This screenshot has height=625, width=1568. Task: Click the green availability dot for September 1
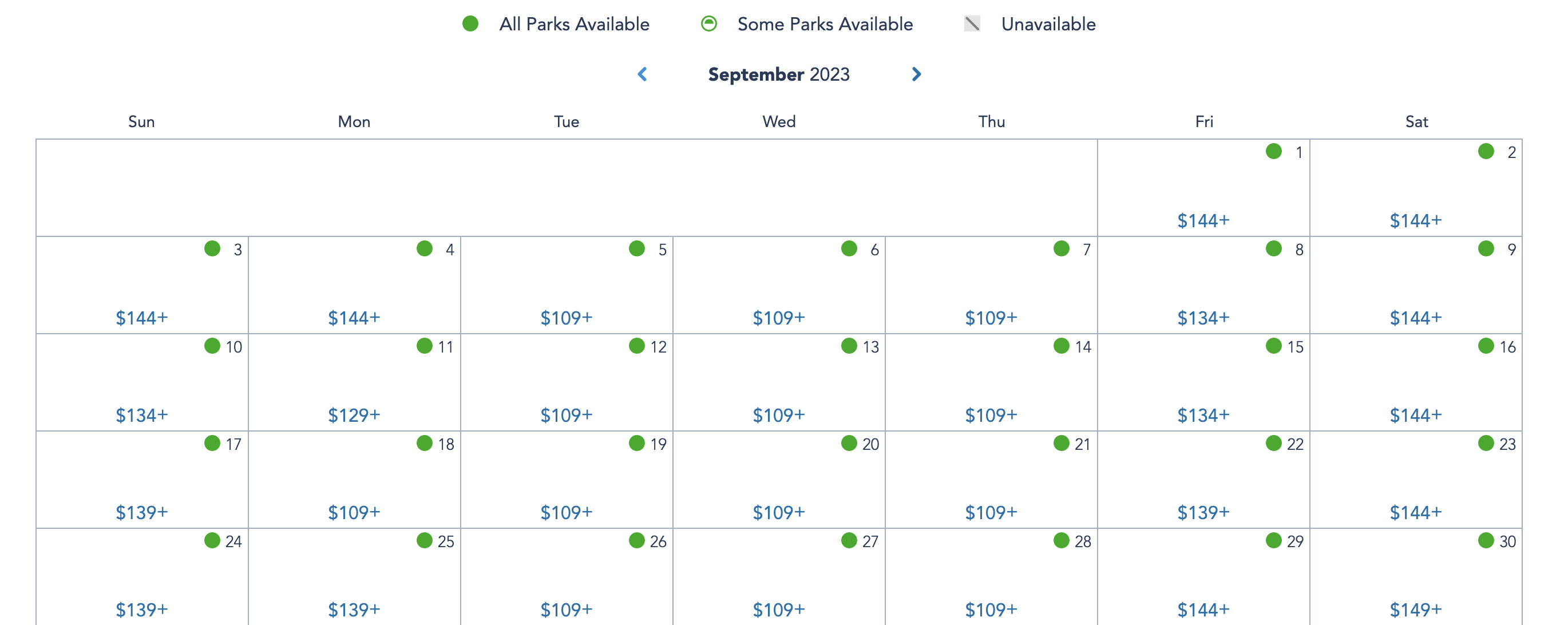[1273, 151]
